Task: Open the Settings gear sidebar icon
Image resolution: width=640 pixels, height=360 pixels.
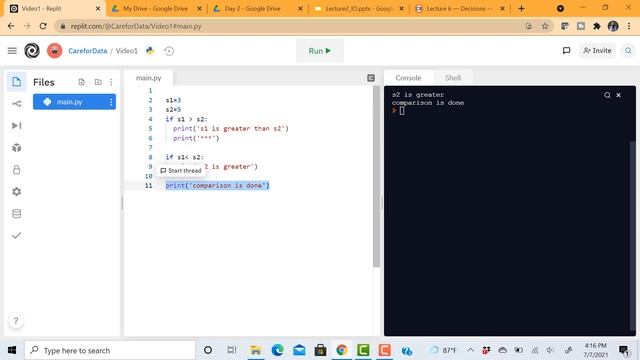Action: [x=16, y=191]
